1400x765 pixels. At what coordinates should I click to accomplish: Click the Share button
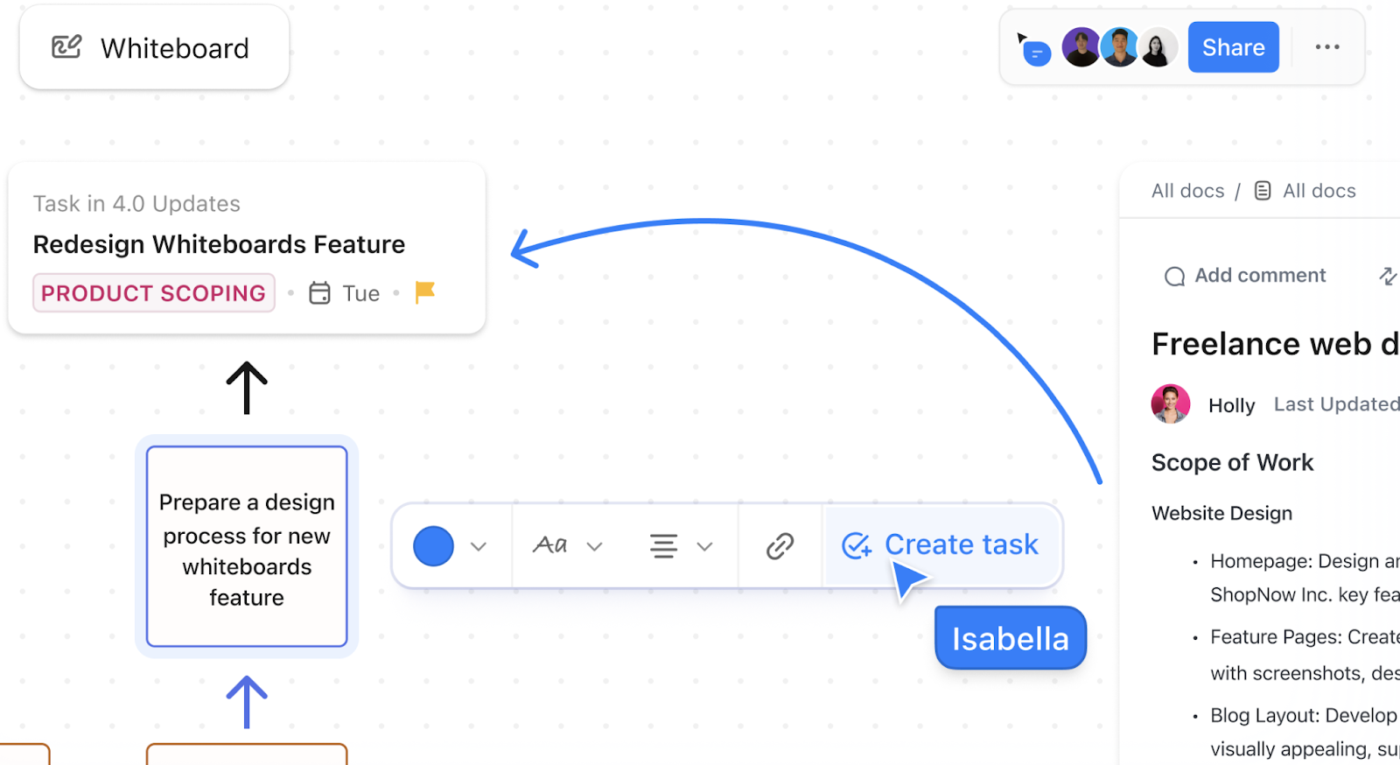click(x=1233, y=46)
